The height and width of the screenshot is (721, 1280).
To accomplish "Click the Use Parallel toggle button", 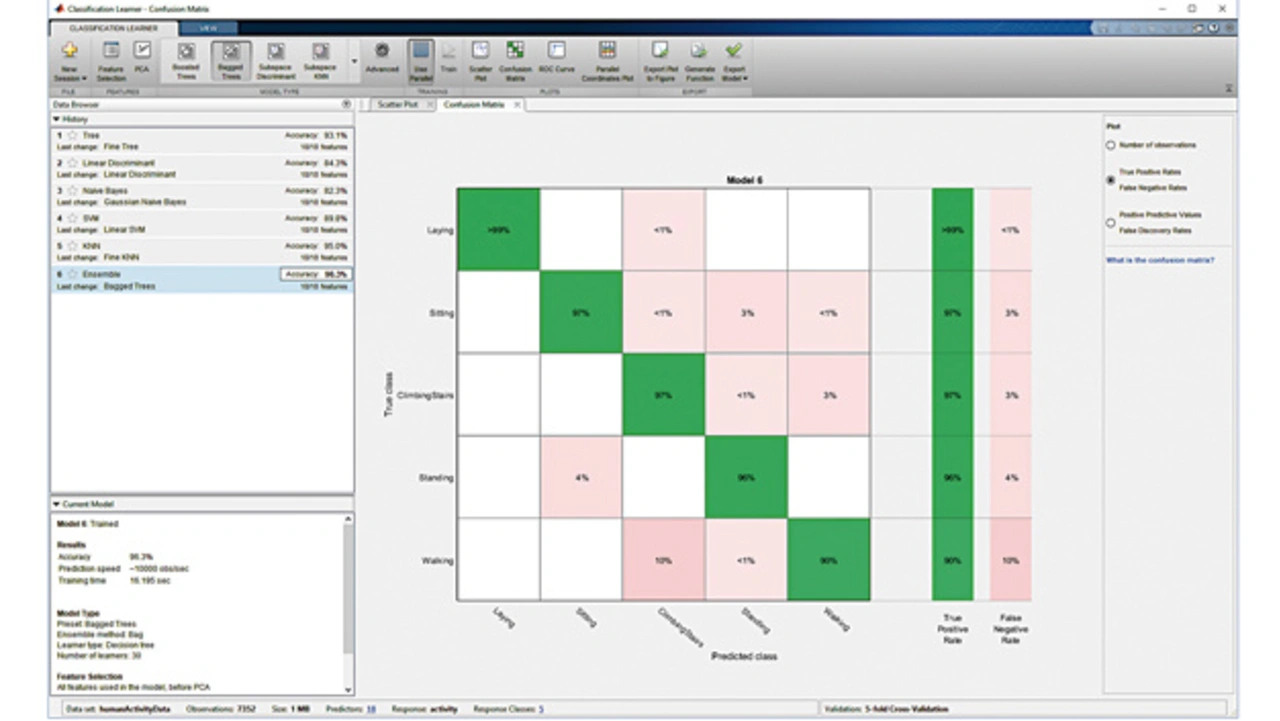I will 420,59.
